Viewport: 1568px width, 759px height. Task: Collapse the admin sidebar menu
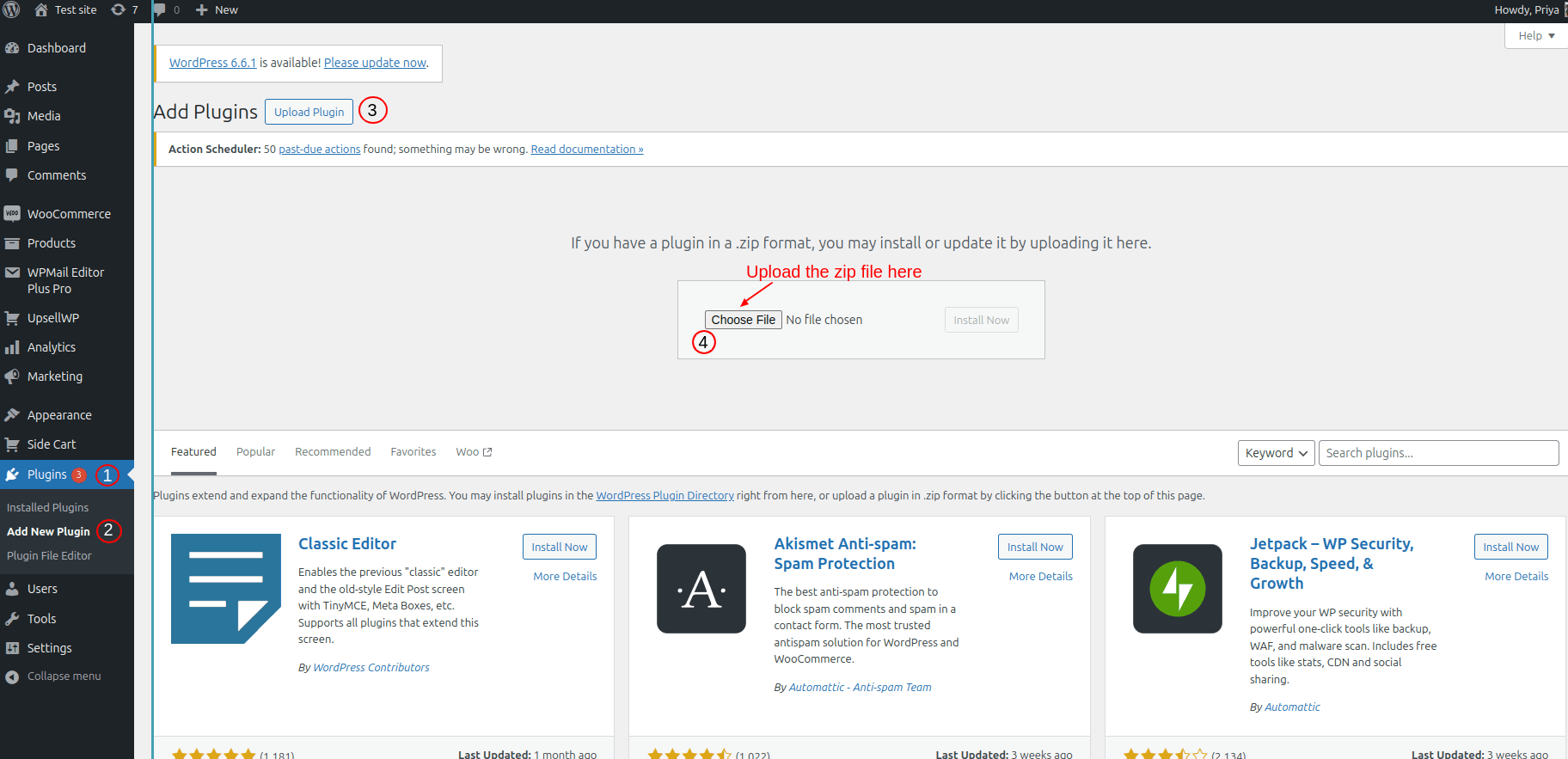point(64,676)
